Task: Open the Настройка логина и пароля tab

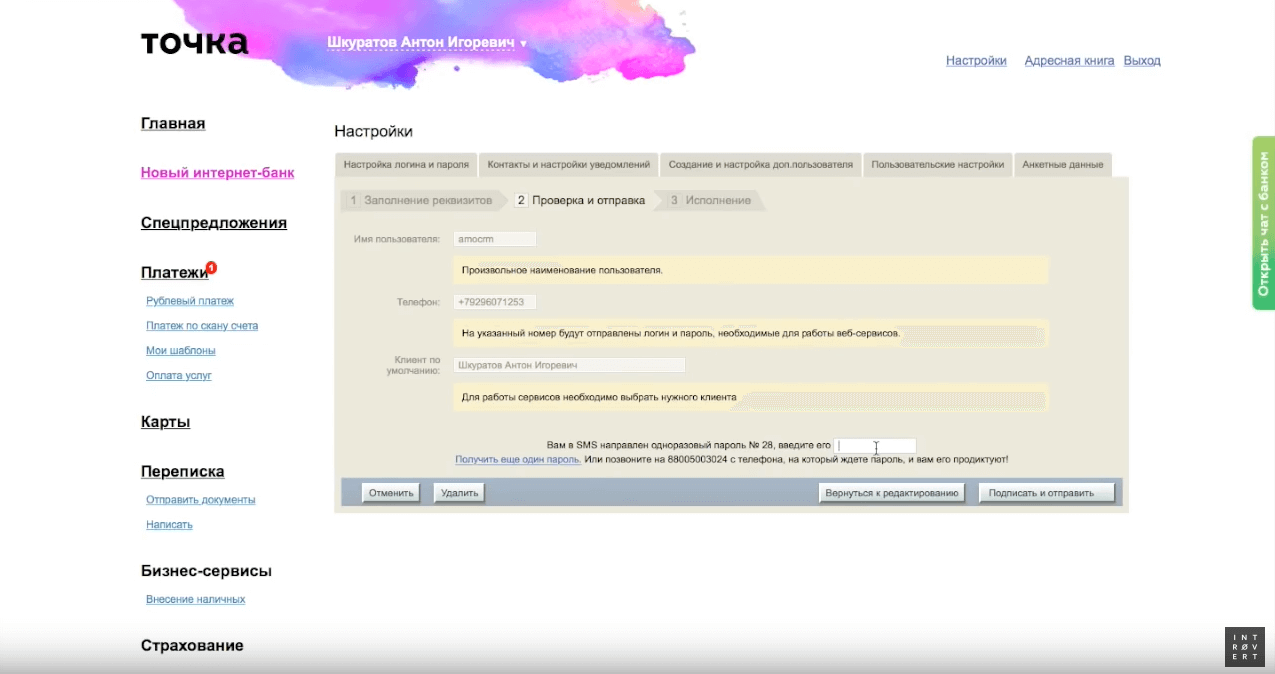Action: coord(406,165)
